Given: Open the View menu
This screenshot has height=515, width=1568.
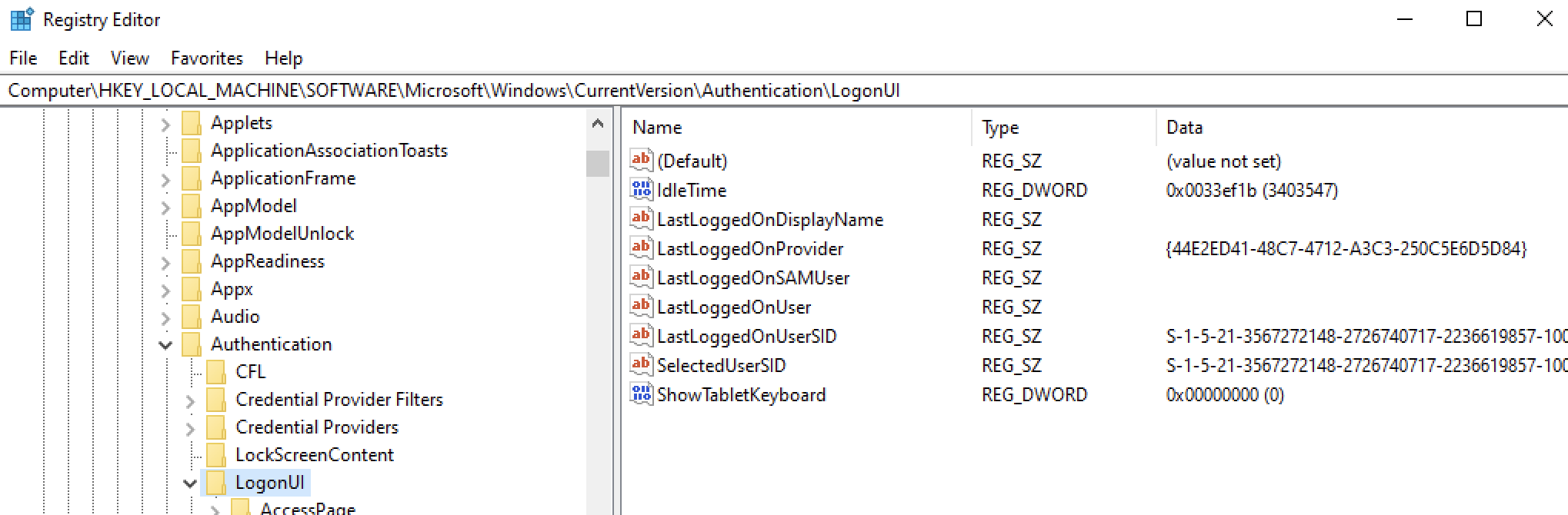Looking at the screenshot, I should pos(129,58).
